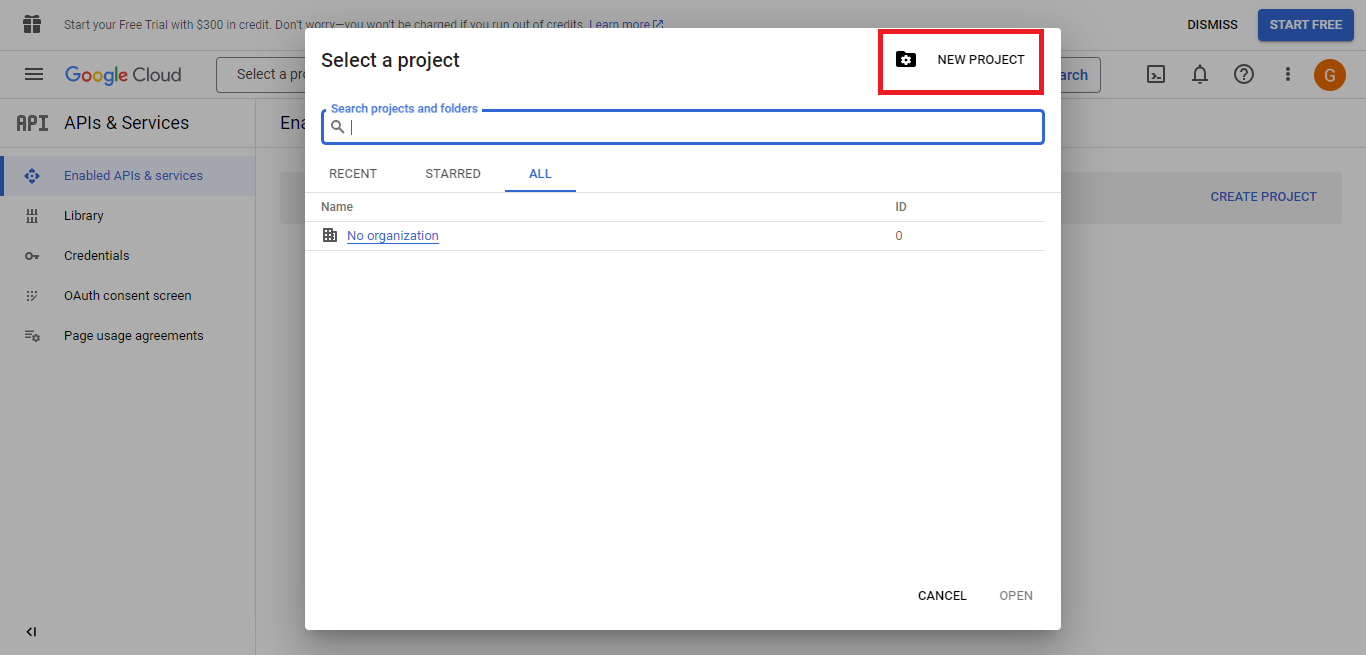1366x655 pixels.
Task: Click CANCEL in the dialog
Action: pyautogui.click(x=942, y=596)
